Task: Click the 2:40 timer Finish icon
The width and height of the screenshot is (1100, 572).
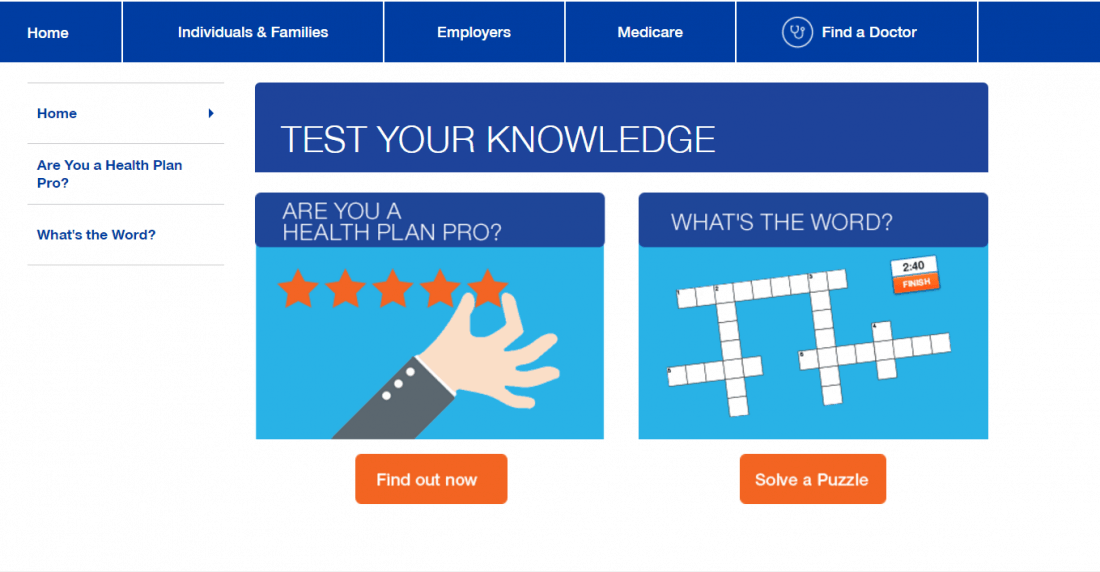Action: [915, 274]
